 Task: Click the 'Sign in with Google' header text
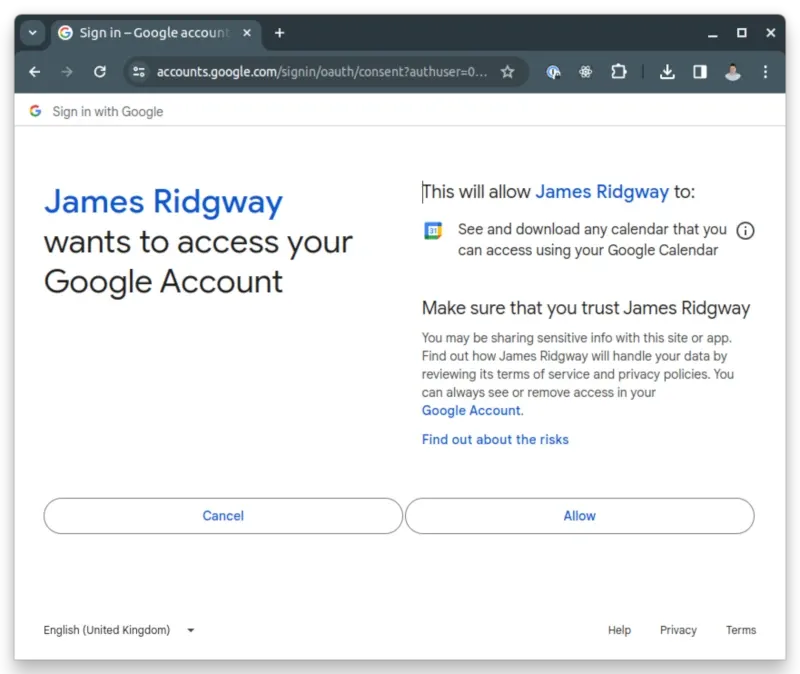coord(108,112)
